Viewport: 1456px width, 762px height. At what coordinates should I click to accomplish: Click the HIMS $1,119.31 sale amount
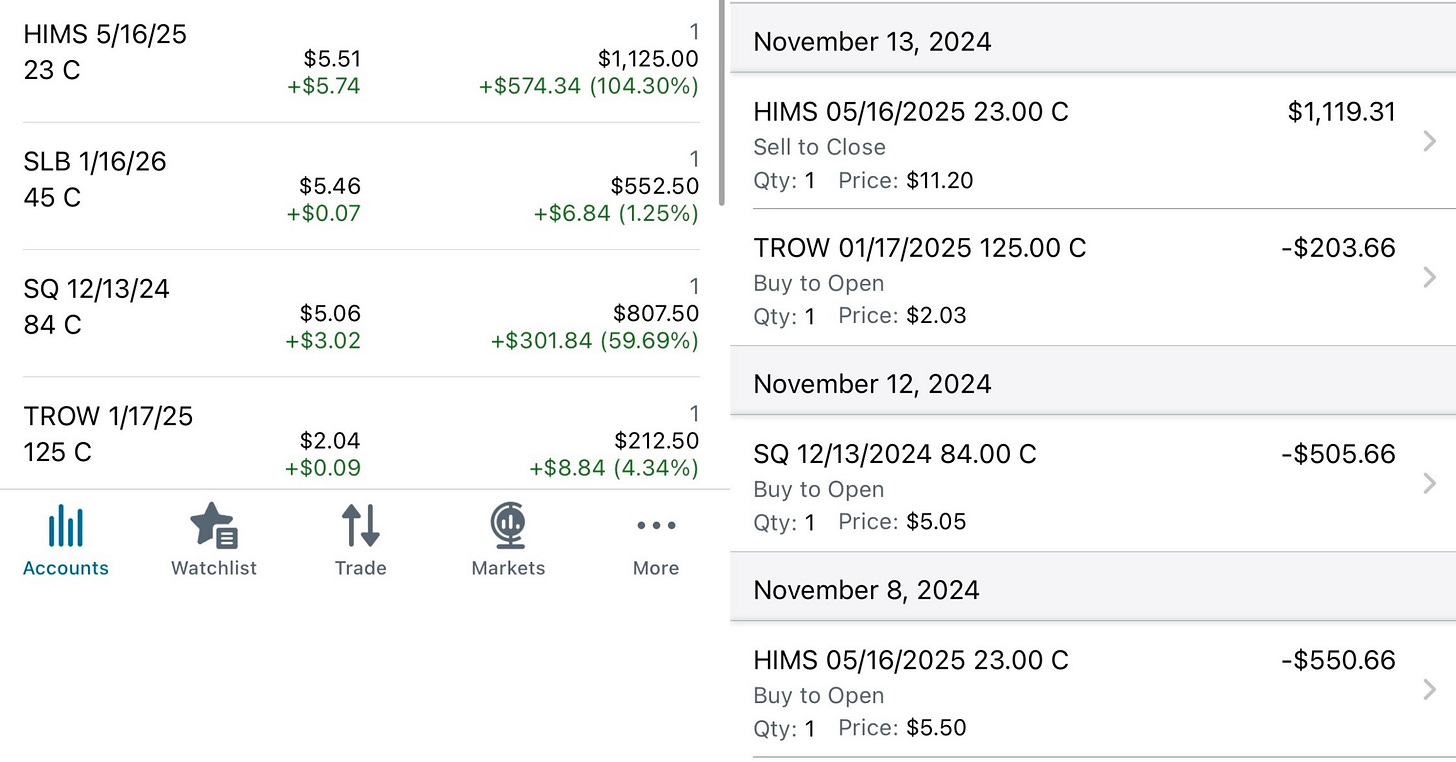1341,112
